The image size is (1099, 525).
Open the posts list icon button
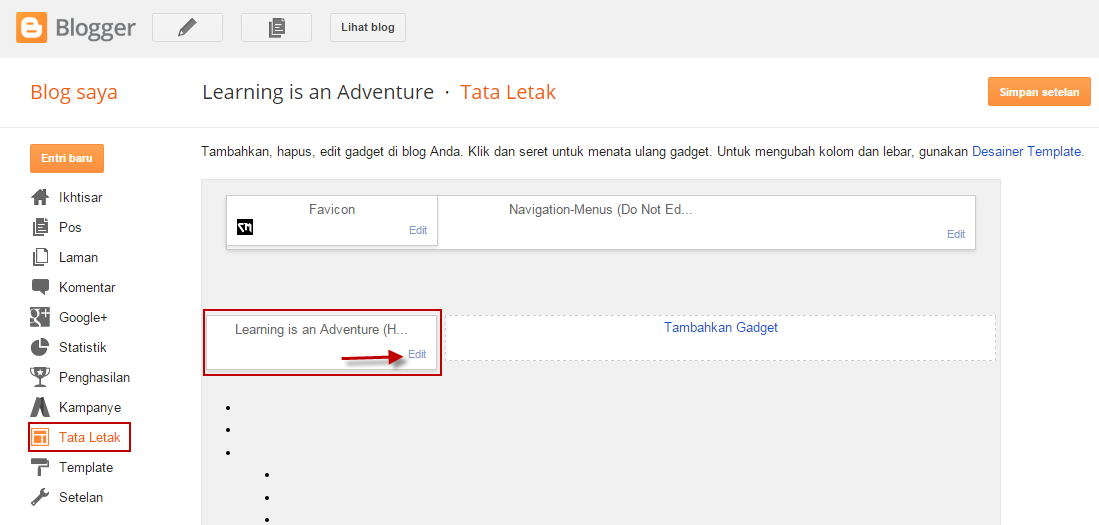276,28
